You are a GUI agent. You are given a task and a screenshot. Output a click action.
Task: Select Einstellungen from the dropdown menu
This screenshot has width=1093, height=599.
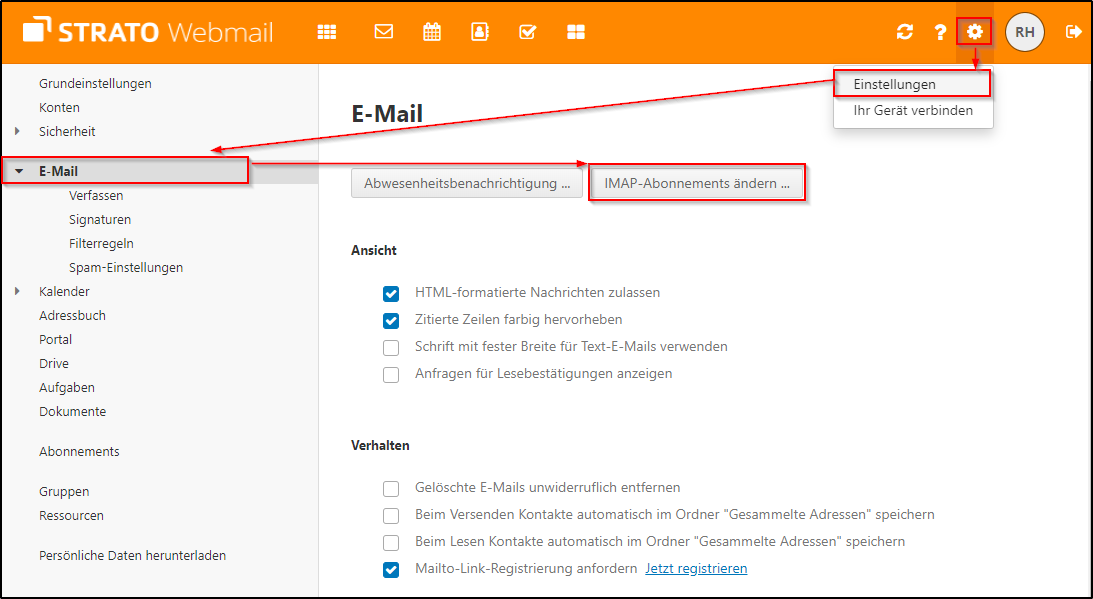(x=895, y=85)
